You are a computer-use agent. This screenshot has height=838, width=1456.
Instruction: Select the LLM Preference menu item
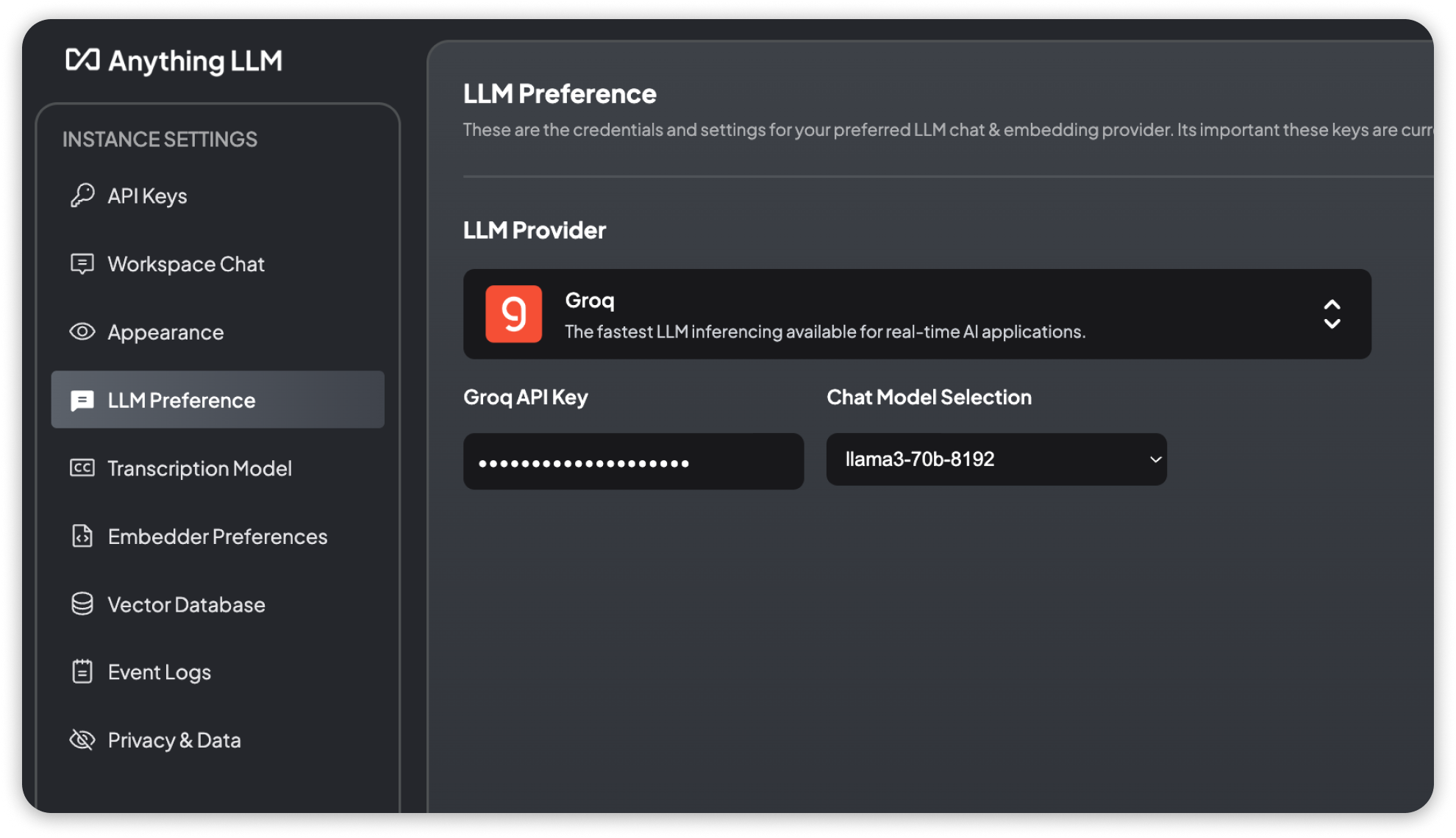[218, 400]
